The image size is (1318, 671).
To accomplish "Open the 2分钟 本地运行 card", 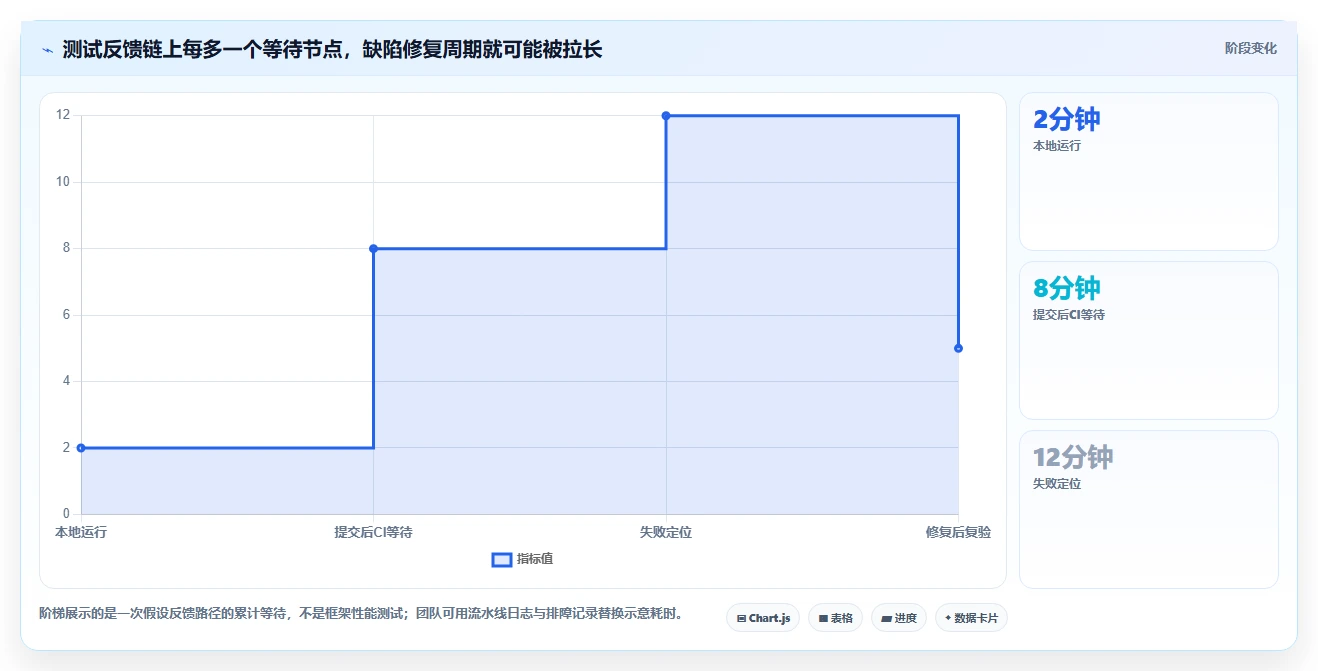I will click(1148, 171).
